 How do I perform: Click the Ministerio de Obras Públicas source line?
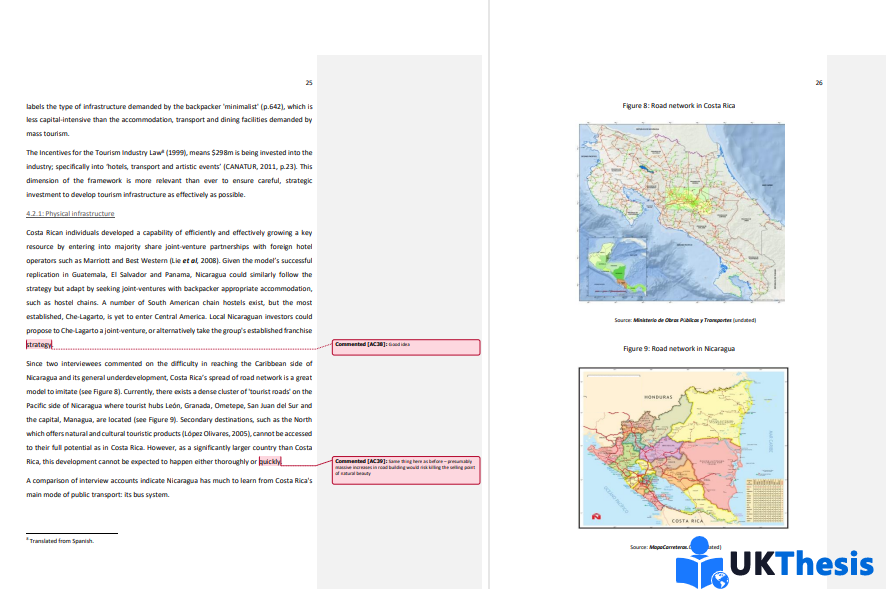pos(685,320)
